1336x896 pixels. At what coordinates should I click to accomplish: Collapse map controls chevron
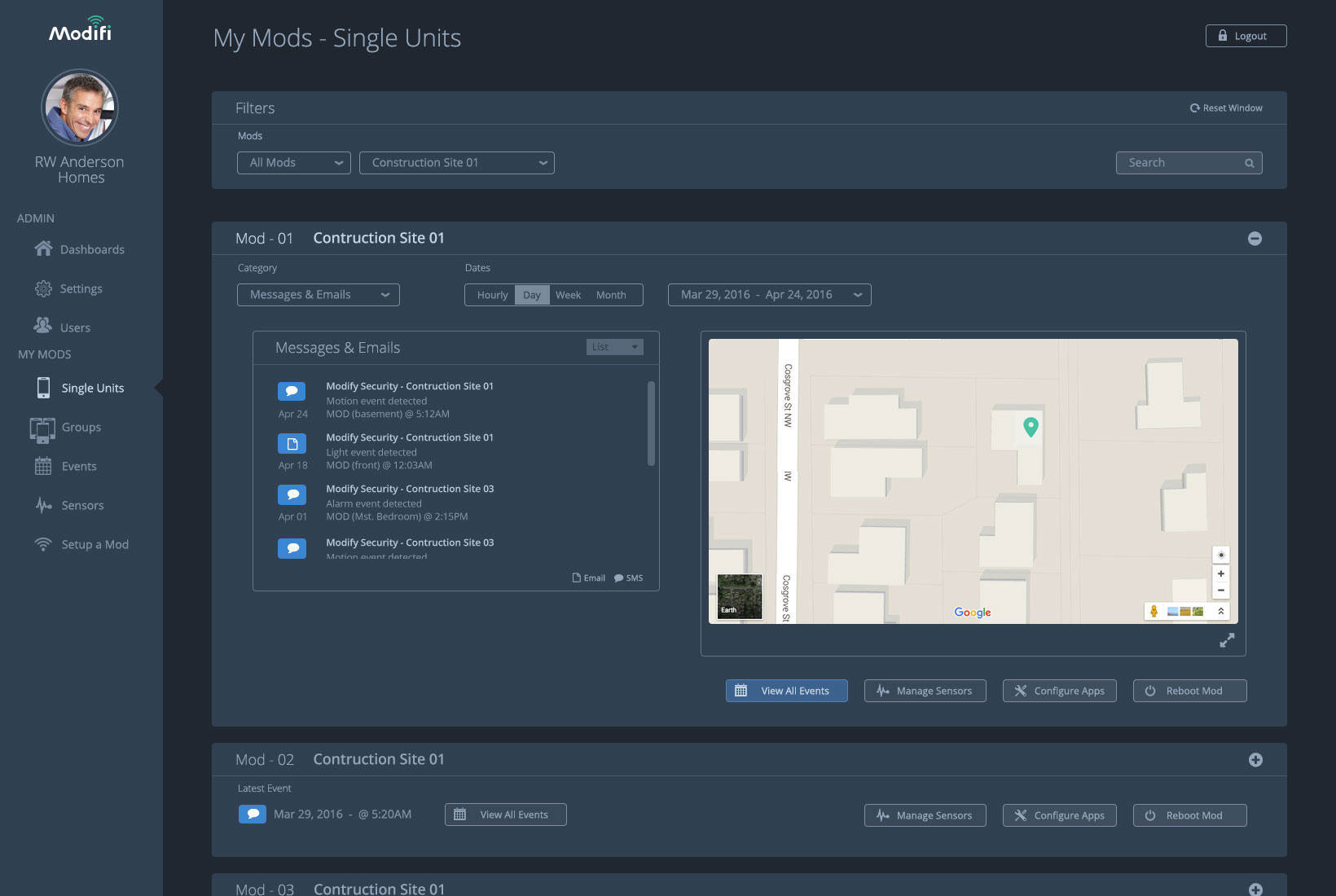click(x=1220, y=611)
